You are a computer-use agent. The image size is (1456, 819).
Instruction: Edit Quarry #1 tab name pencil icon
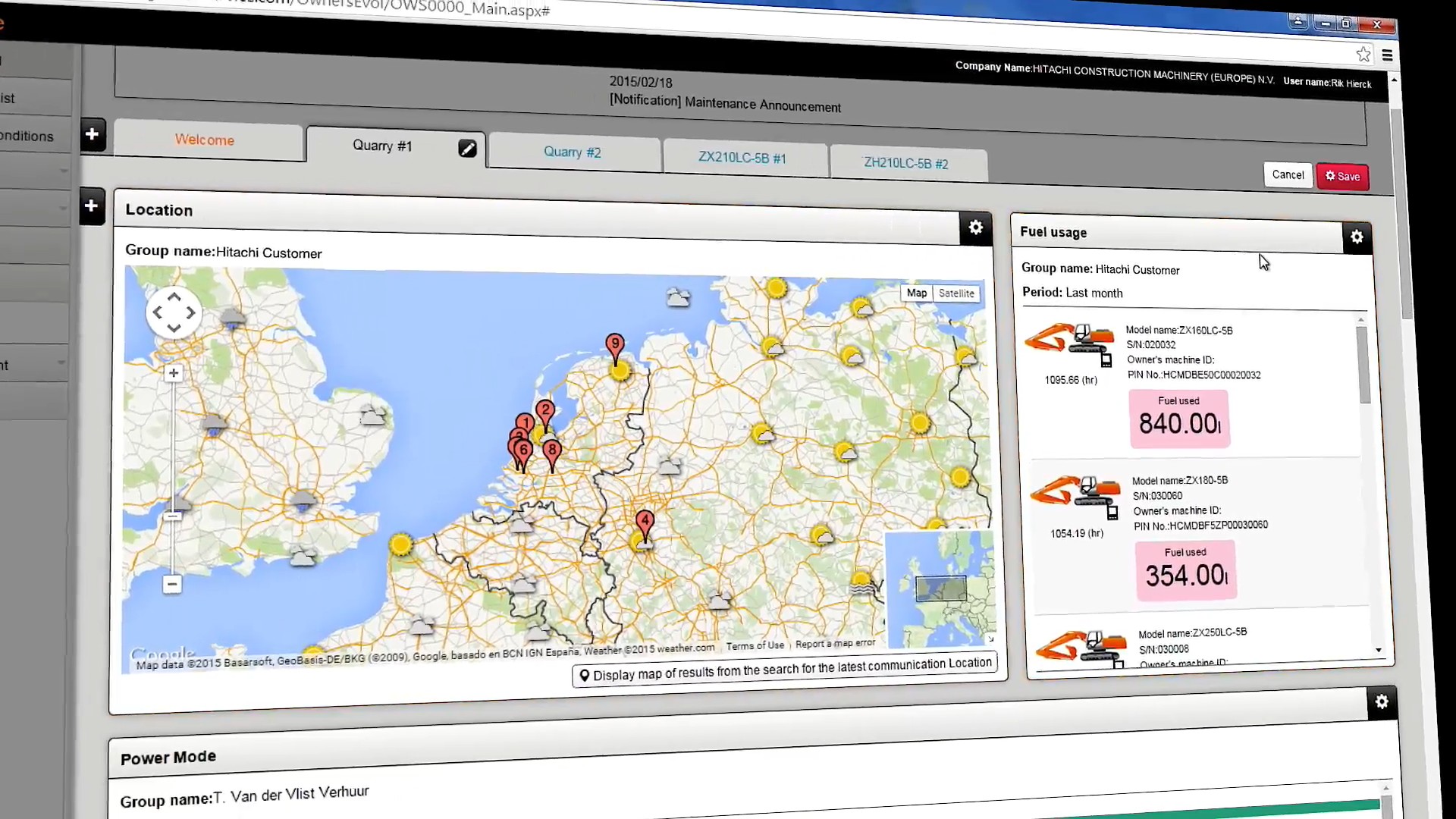pyautogui.click(x=467, y=149)
